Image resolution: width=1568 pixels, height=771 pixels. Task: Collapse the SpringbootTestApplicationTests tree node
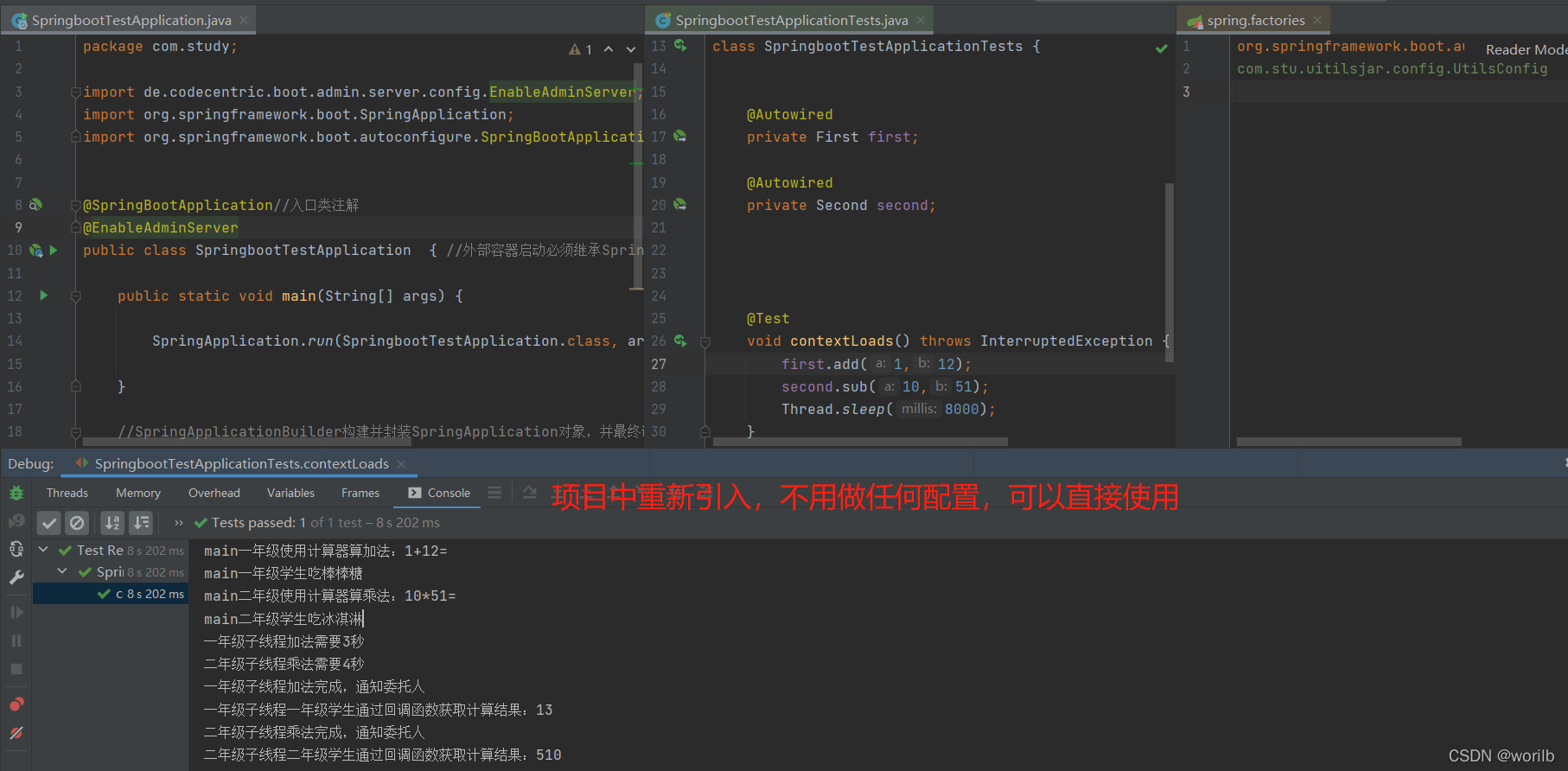point(62,571)
